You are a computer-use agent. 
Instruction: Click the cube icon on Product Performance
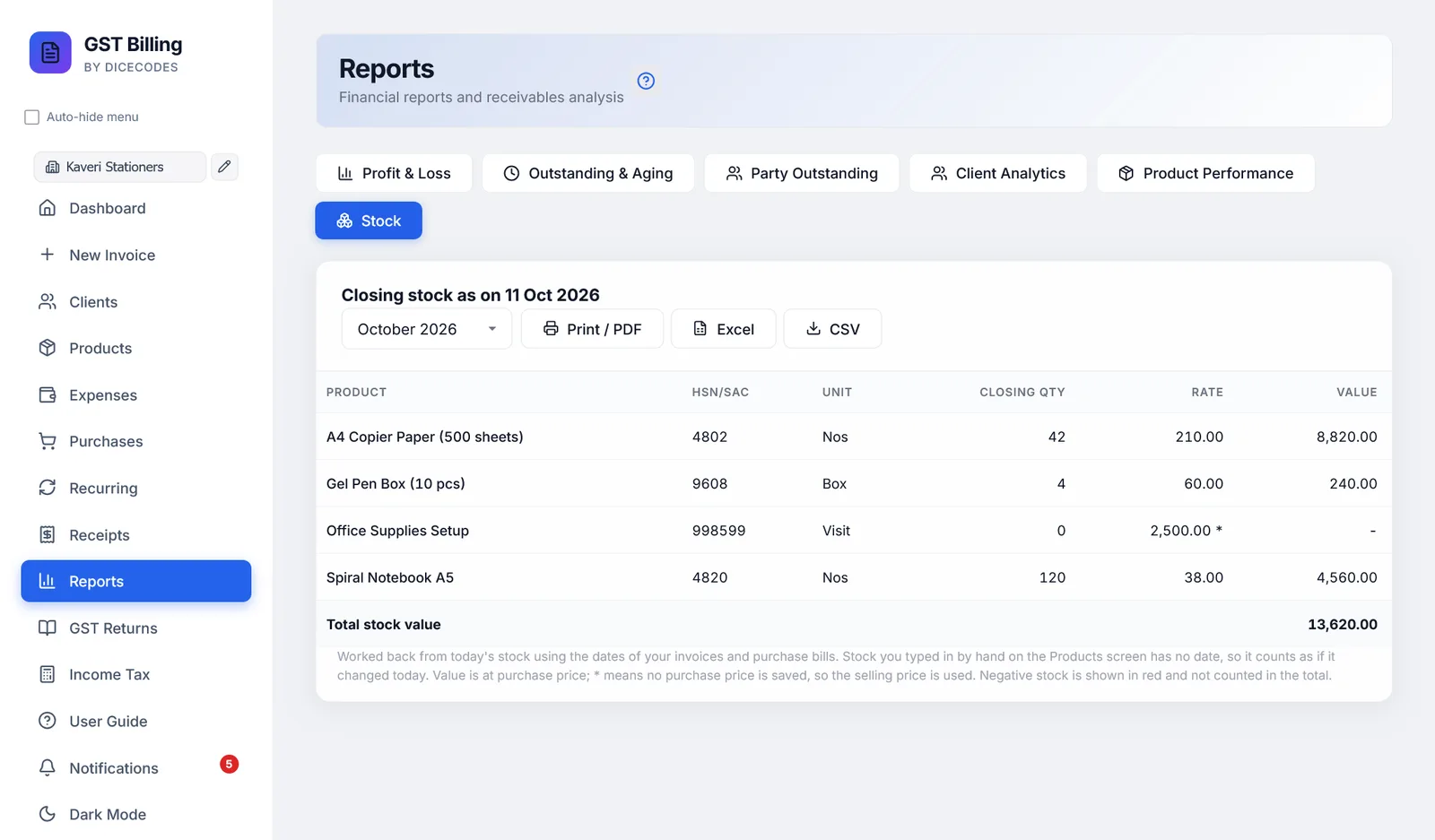click(x=1126, y=173)
